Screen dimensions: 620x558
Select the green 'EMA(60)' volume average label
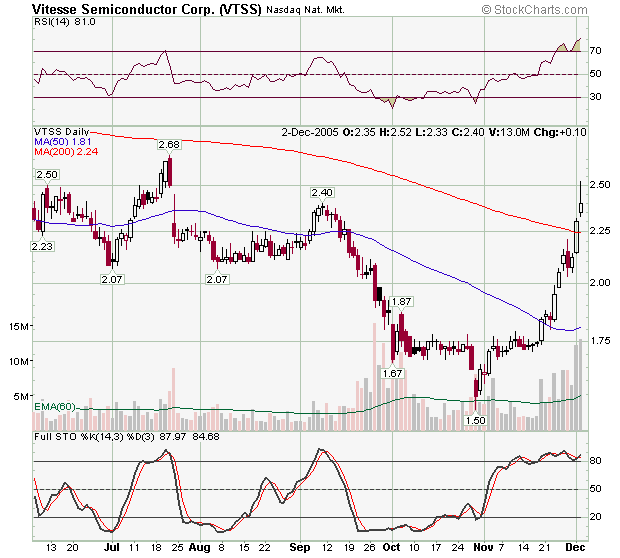click(x=55, y=407)
